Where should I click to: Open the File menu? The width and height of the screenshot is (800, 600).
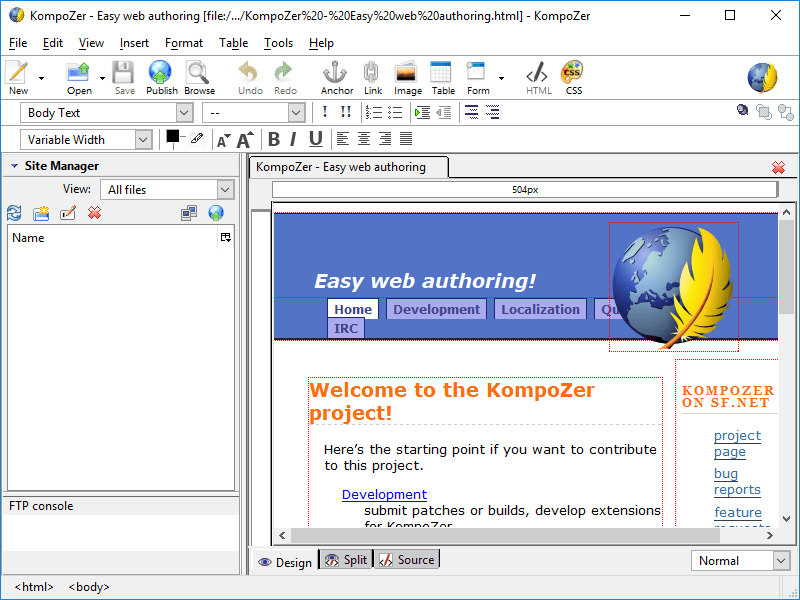(18, 43)
